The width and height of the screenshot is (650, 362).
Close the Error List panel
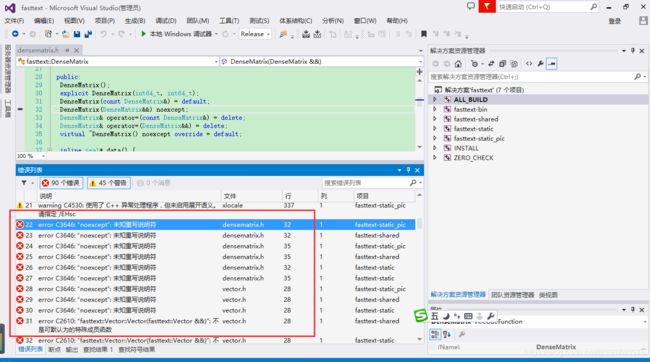(417, 170)
